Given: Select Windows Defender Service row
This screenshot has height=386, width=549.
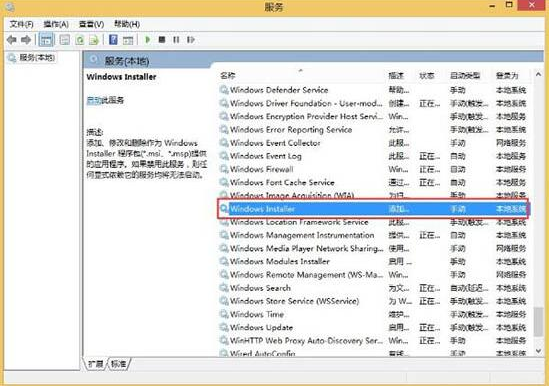Looking at the screenshot, I should pyautogui.click(x=373, y=90).
